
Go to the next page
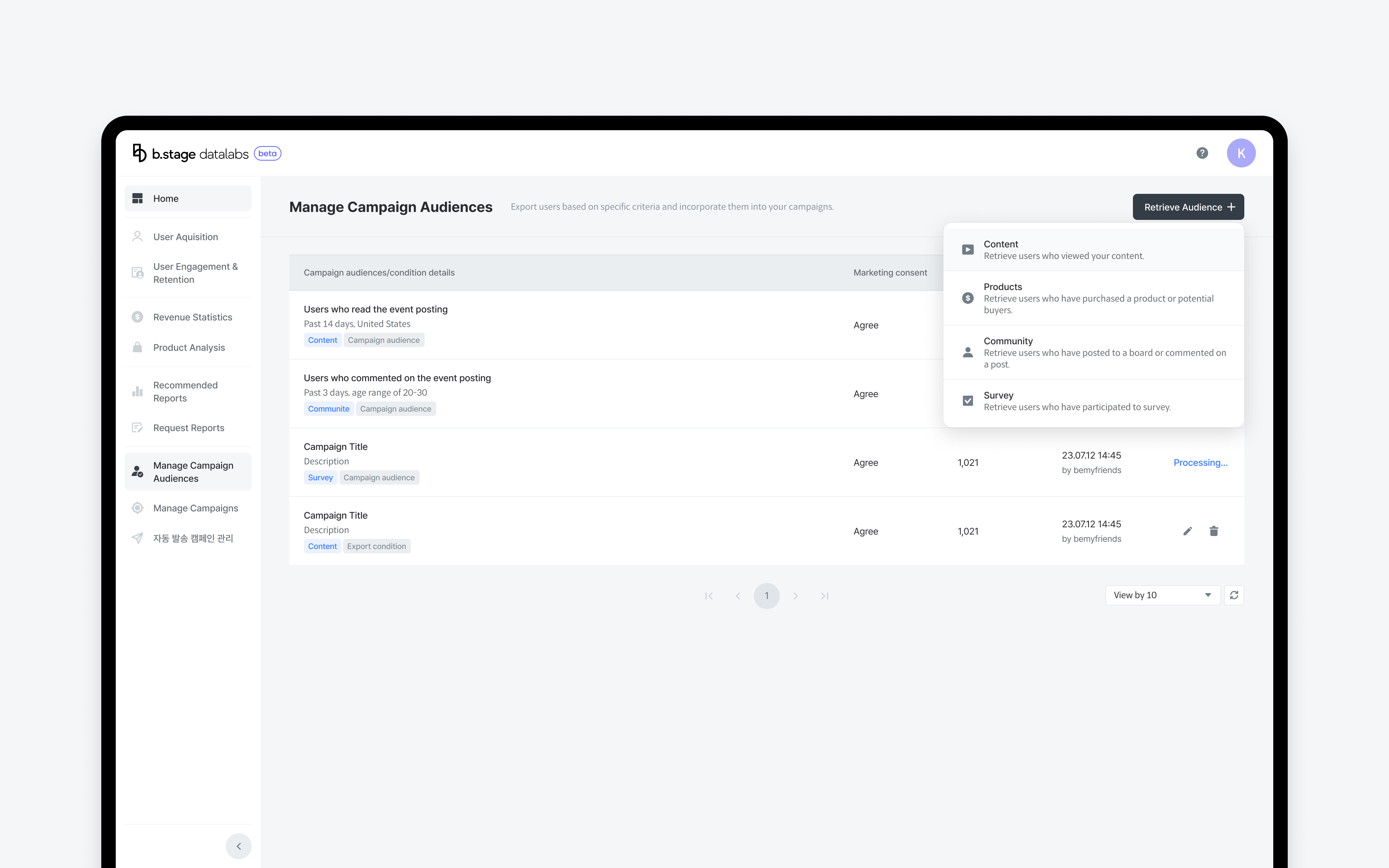795,596
